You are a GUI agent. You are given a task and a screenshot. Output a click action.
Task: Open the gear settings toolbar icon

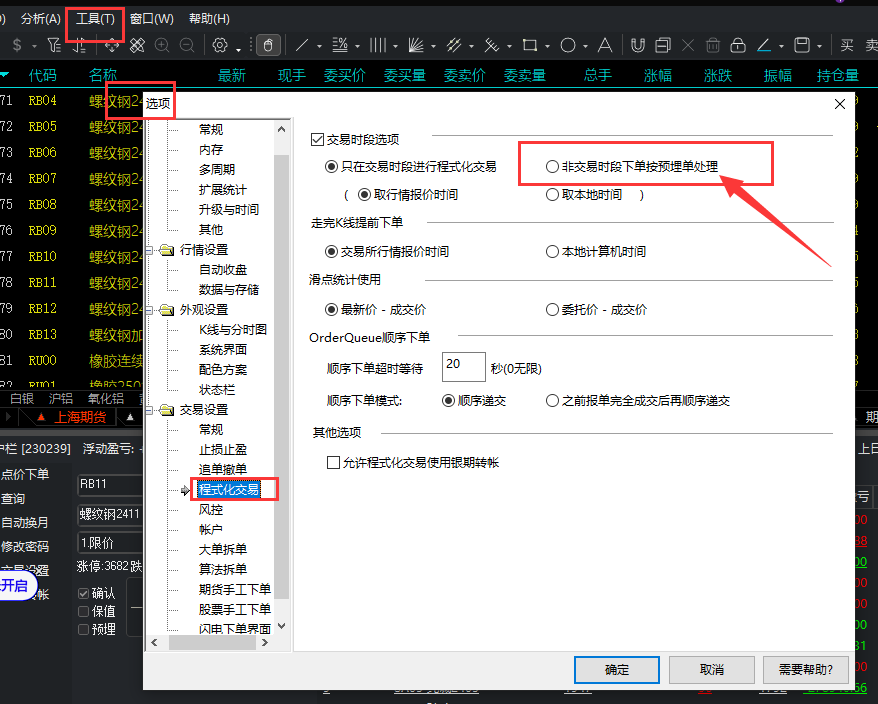pos(220,45)
